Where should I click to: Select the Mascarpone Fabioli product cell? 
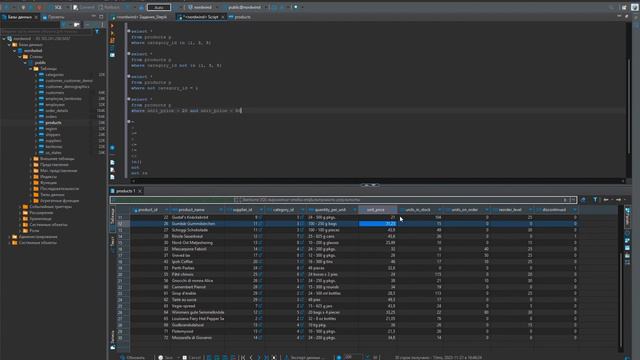click(197, 249)
